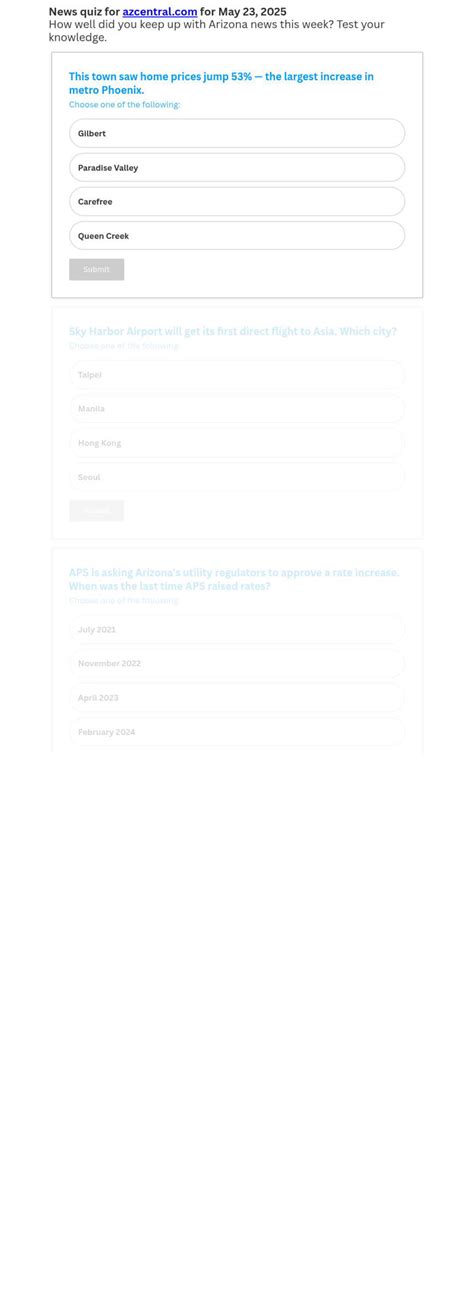The image size is (474, 1306).
Task: Select the November 2022 option
Action: pyautogui.click(x=237, y=664)
